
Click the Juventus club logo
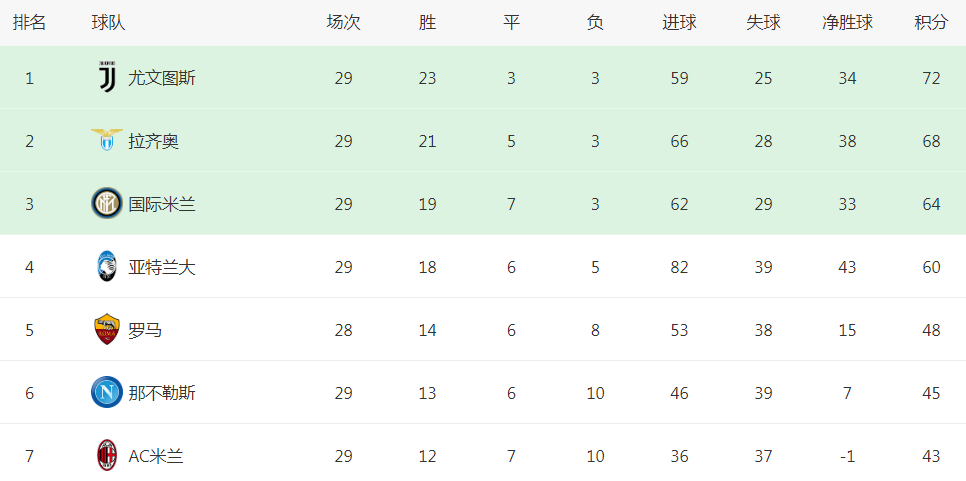click(x=107, y=78)
